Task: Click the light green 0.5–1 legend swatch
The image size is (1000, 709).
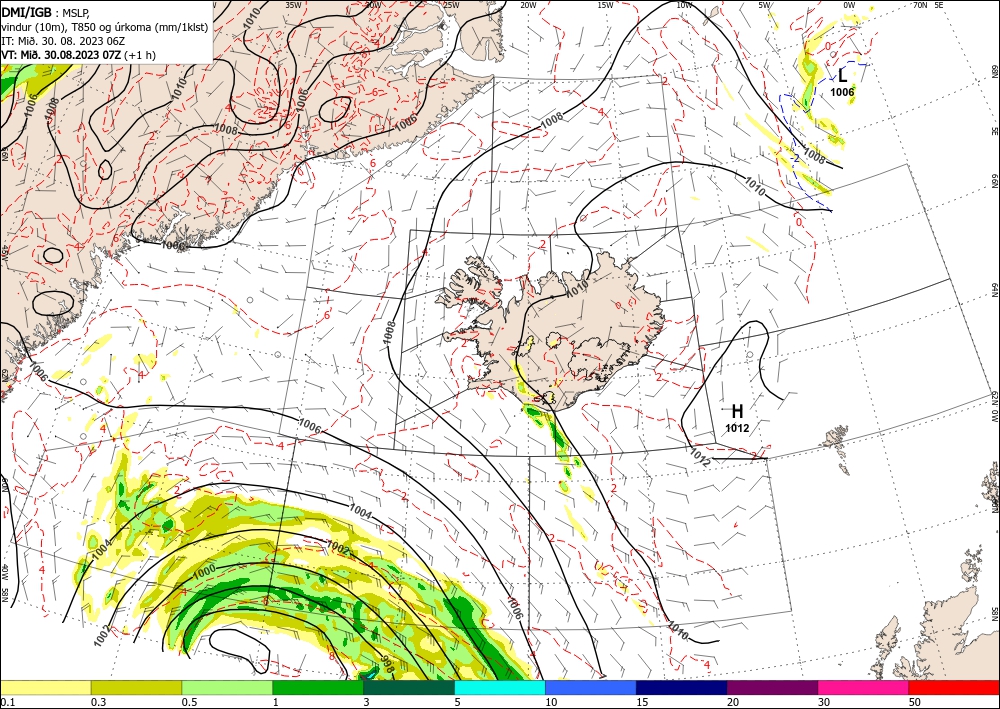Action: point(227,687)
